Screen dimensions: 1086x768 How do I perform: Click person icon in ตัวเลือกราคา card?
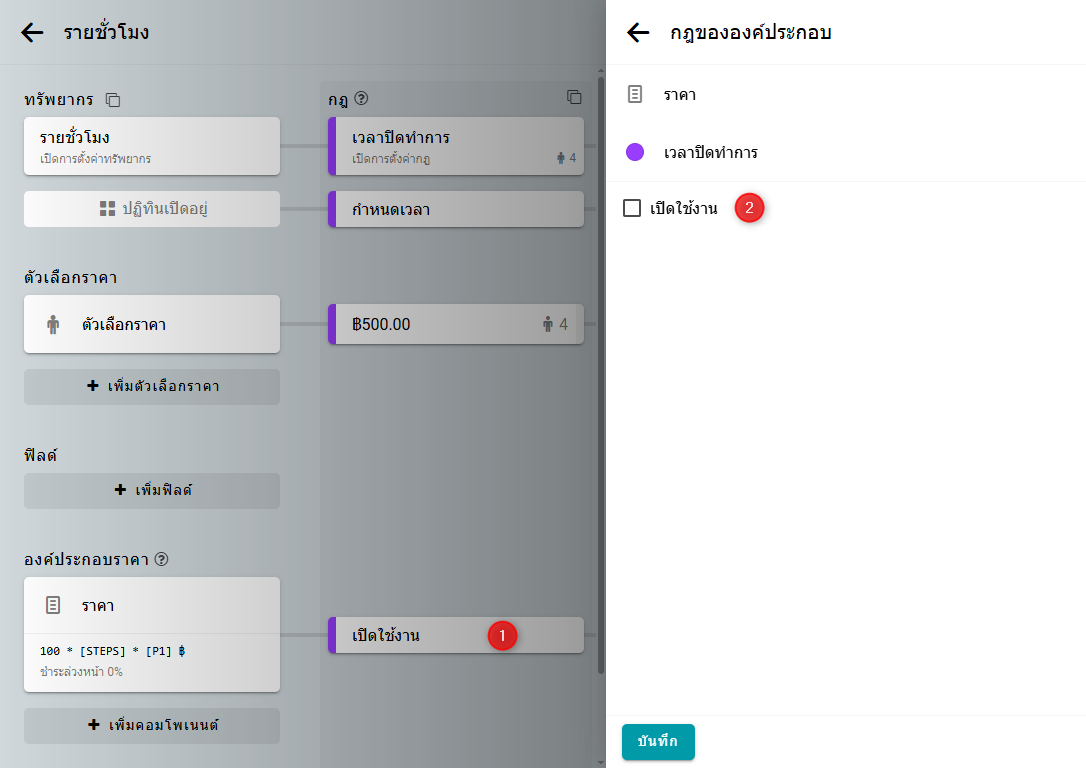[x=54, y=324]
